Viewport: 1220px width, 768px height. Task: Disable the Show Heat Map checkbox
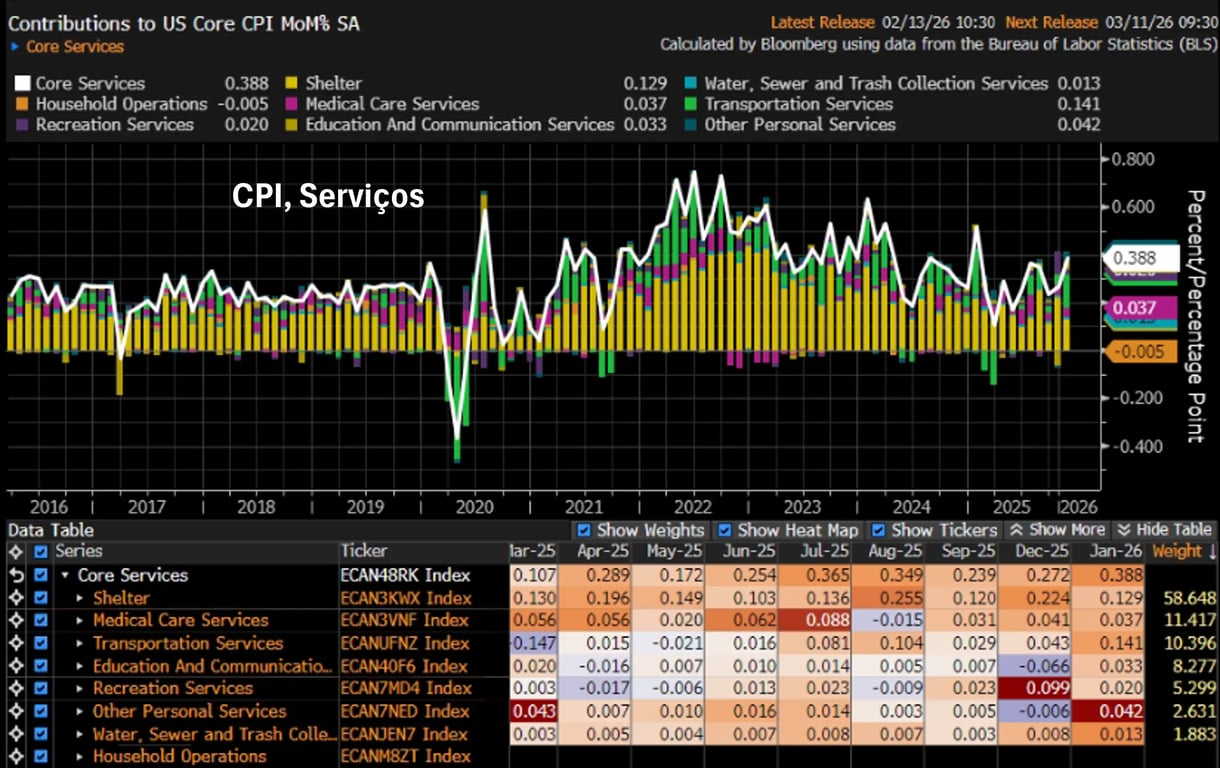click(724, 530)
